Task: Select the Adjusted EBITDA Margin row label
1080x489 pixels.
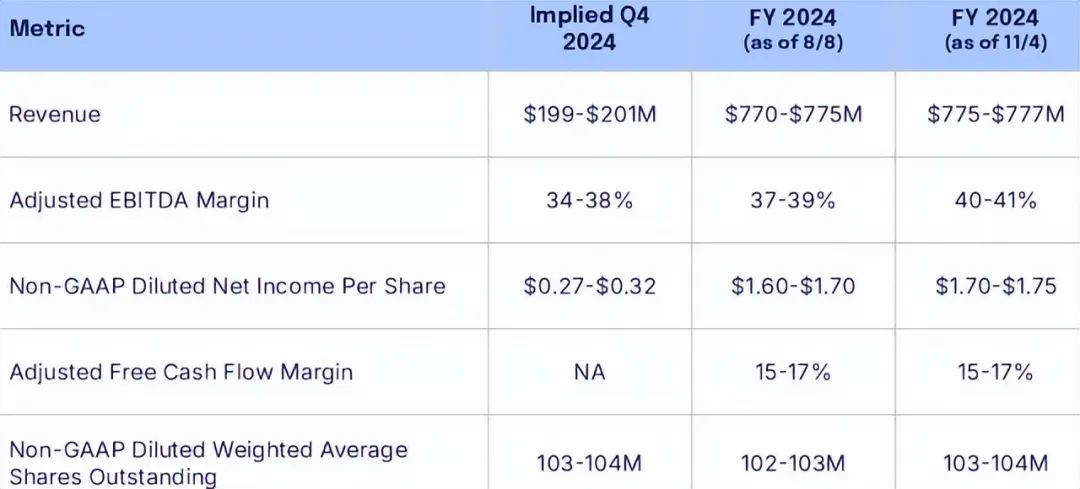Action: [x=139, y=200]
